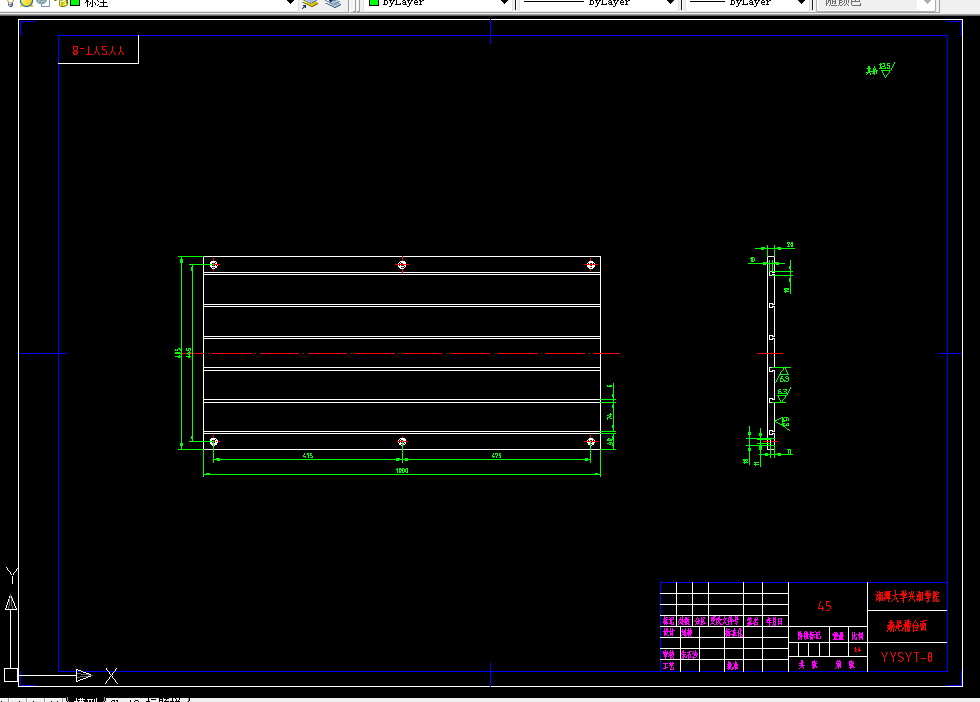Click the green swatch beside 标注 layer
This screenshot has height=702, width=980.
(75, 3)
